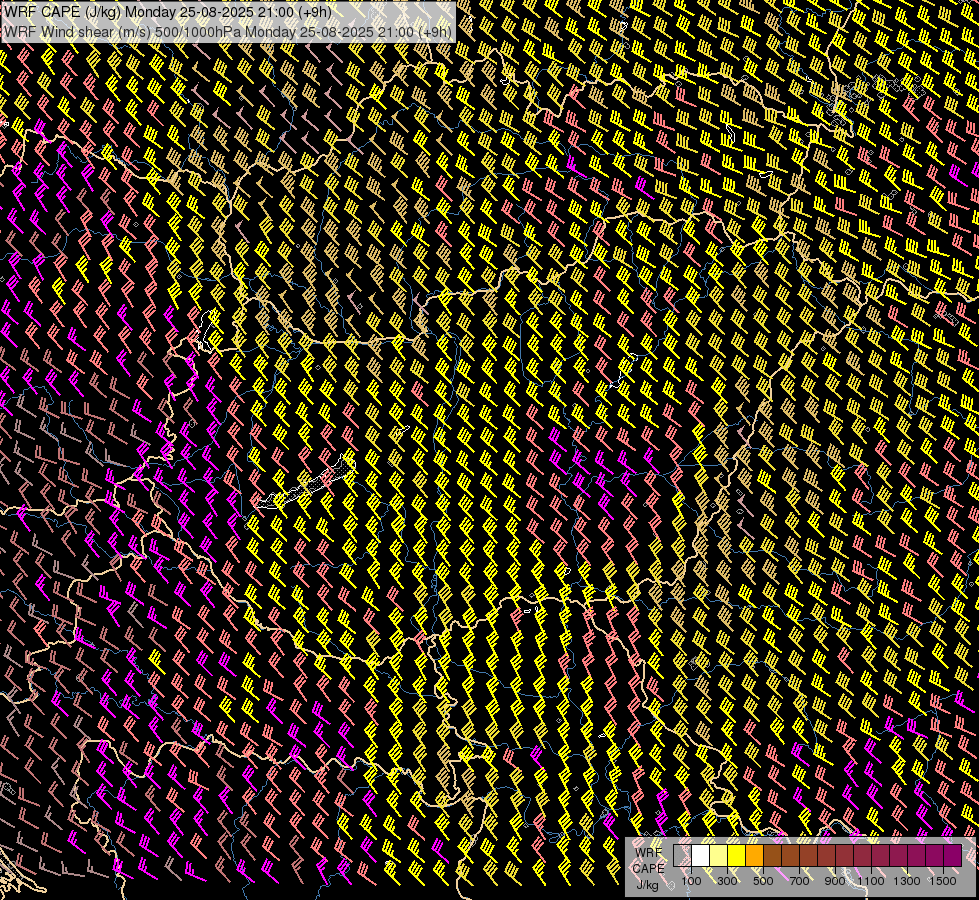Click the 100 label in the legend

(x=691, y=881)
